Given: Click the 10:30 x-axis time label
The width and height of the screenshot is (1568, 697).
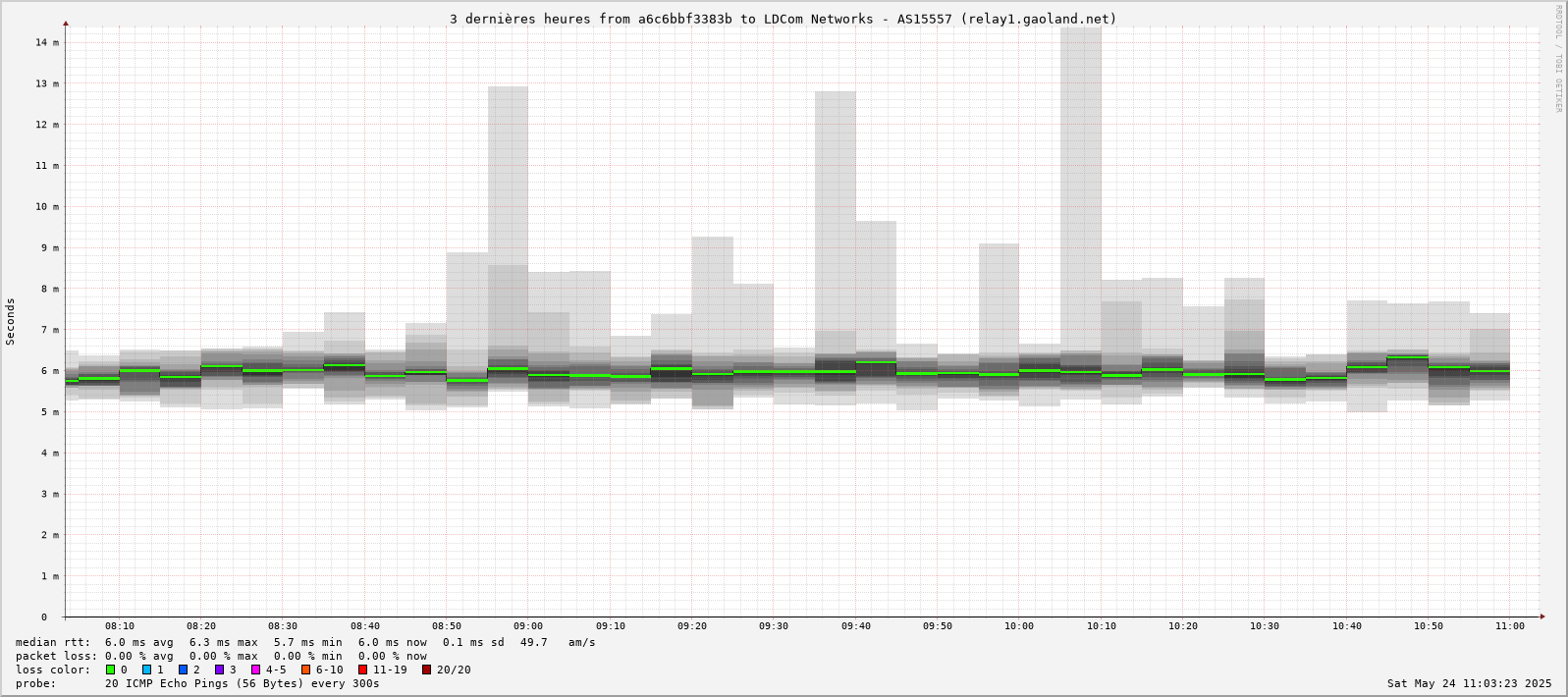Looking at the screenshot, I should pyautogui.click(x=1265, y=626).
